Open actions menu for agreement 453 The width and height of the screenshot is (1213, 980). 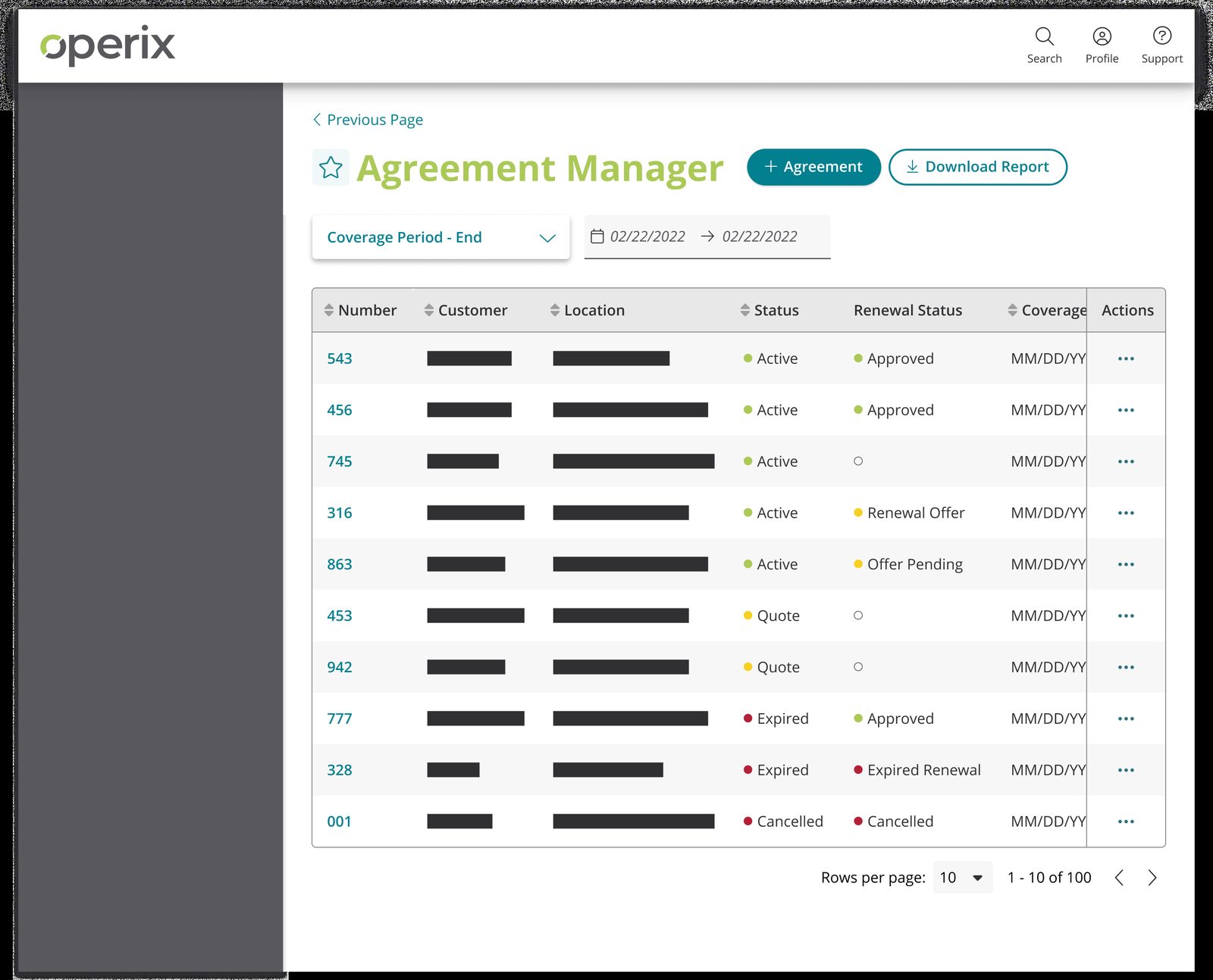1126,616
